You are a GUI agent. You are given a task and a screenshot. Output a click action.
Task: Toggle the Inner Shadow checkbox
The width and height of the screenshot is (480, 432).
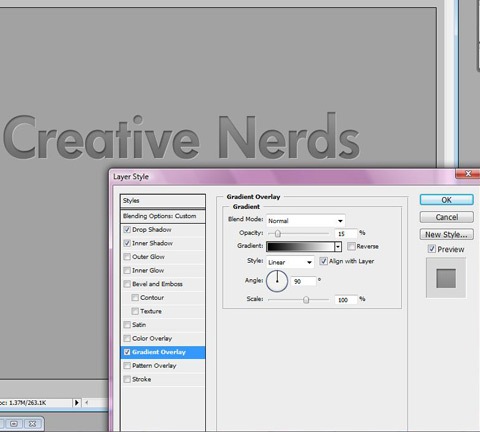(x=127, y=243)
